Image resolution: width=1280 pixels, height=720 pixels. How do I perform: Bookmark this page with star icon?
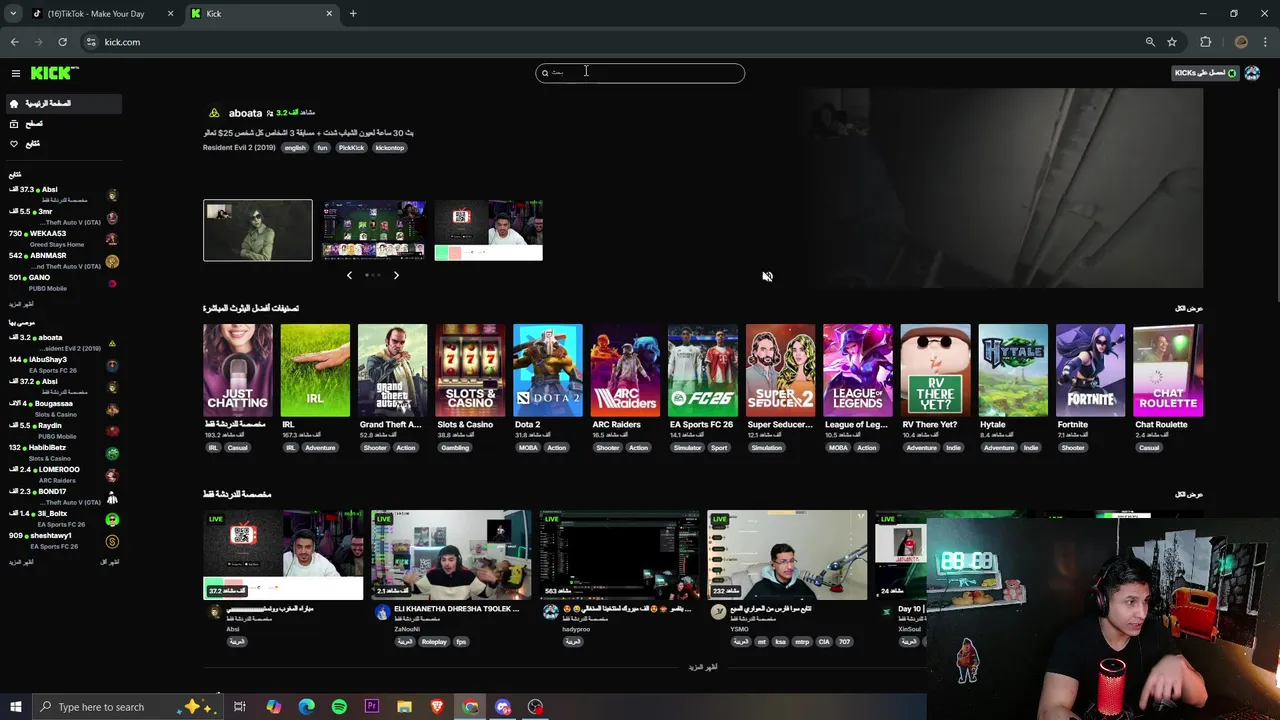point(1172,42)
